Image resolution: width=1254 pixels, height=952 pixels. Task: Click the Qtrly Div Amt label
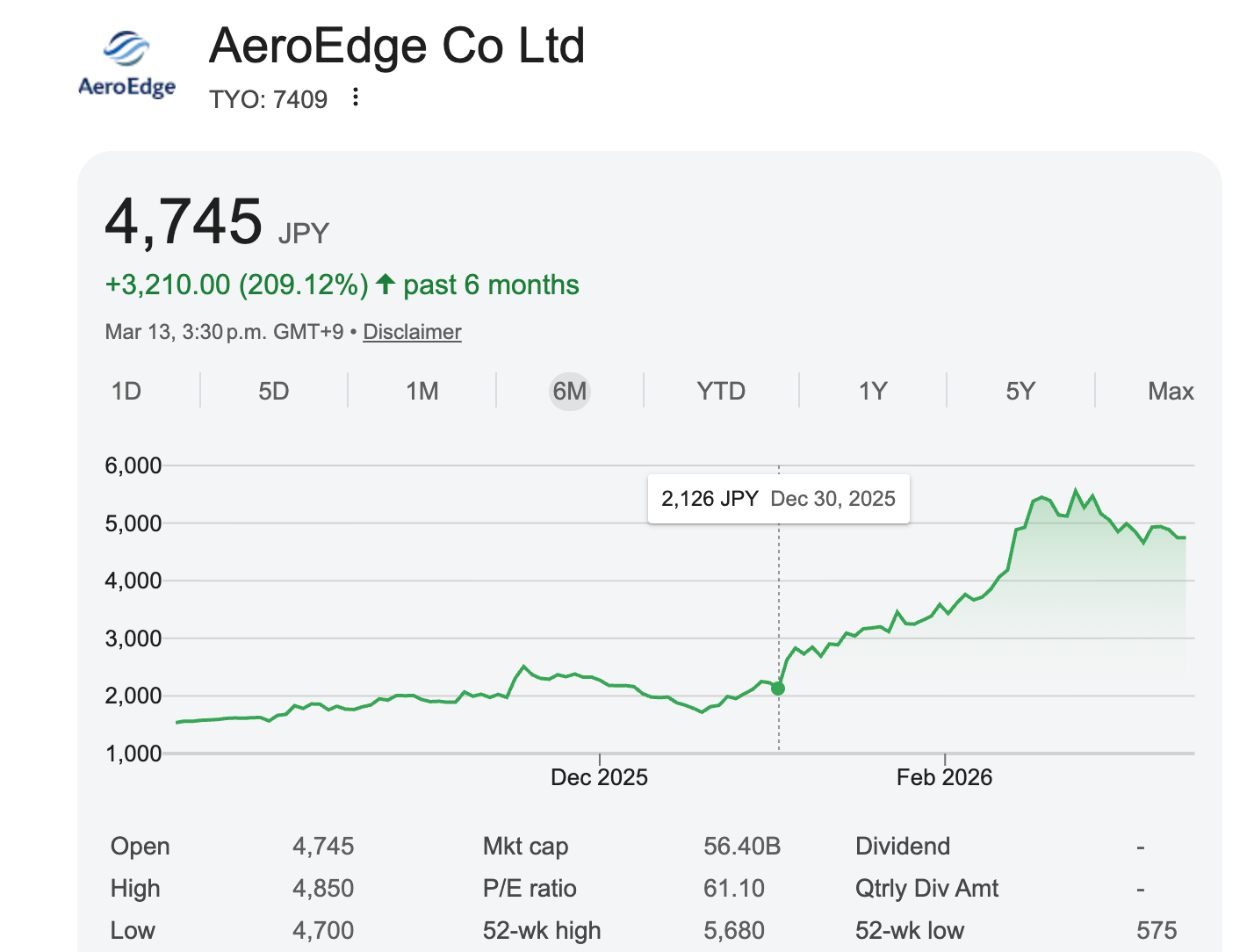pyautogui.click(x=926, y=889)
